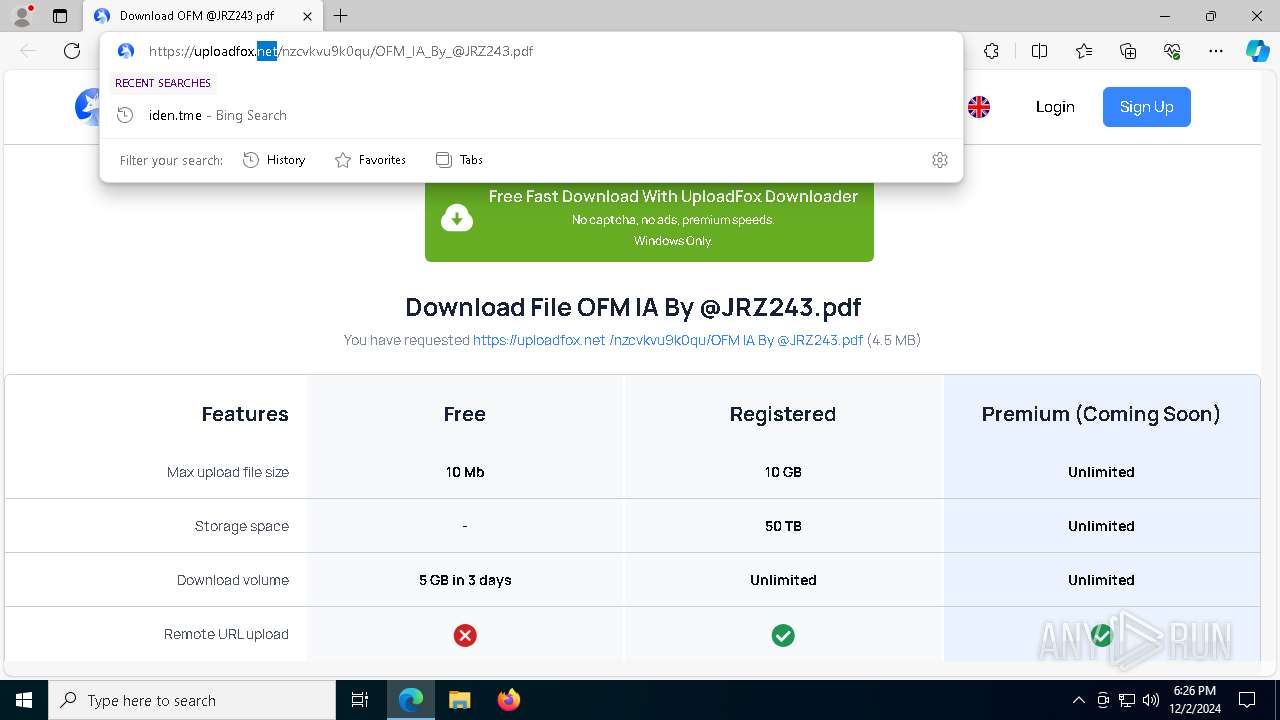The height and width of the screenshot is (720, 1280).
Task: Open Split screen icon in toolbar
Action: 1039,51
